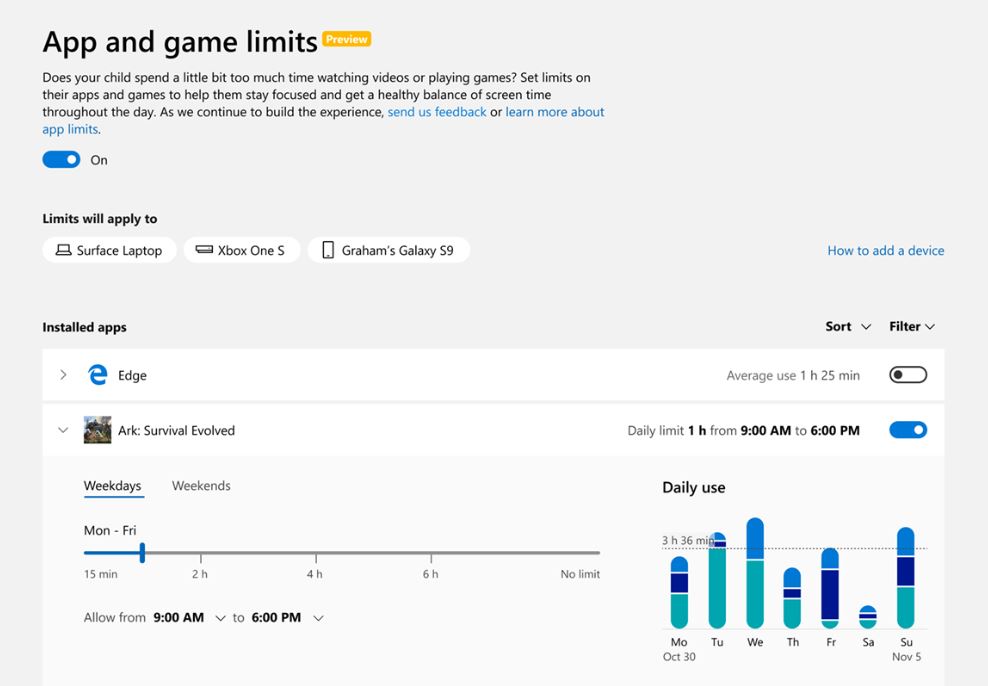Open the 6:00 PM end time dropdown
The image size is (988, 686).
[318, 618]
